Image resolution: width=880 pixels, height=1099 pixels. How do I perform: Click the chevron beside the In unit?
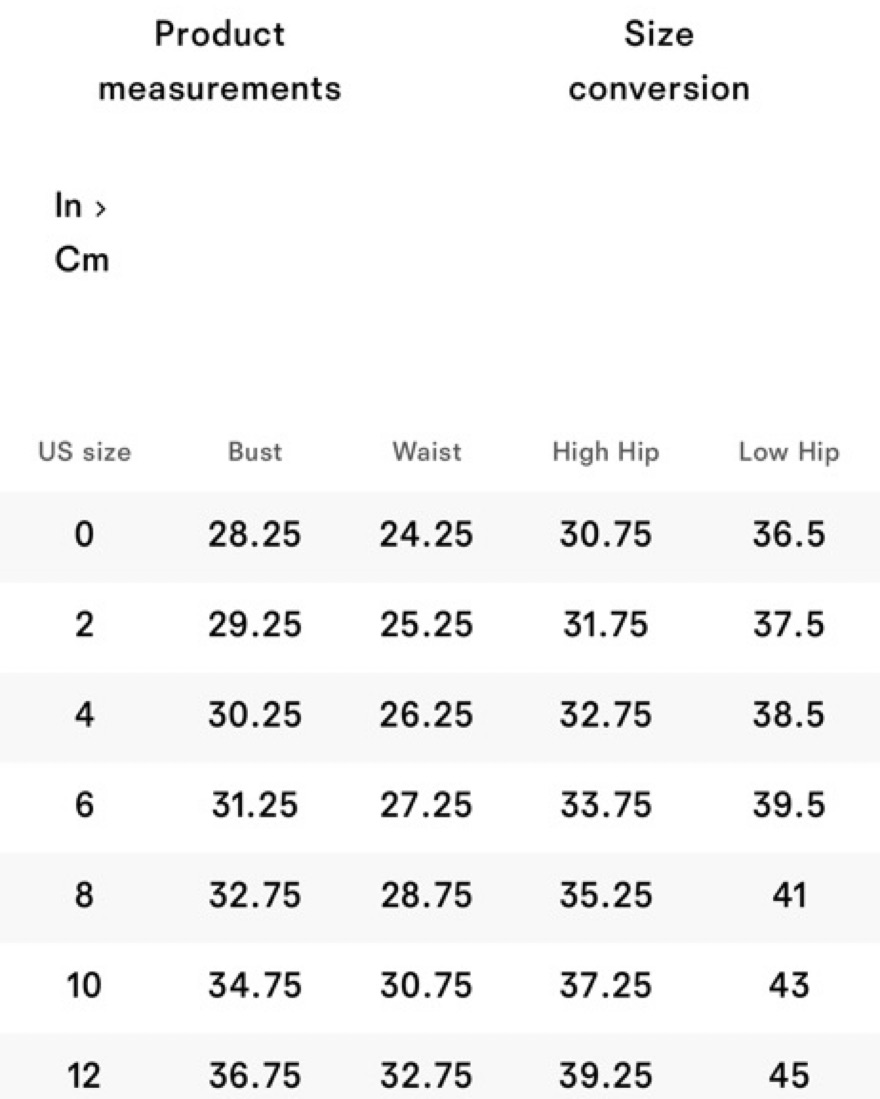(99, 208)
